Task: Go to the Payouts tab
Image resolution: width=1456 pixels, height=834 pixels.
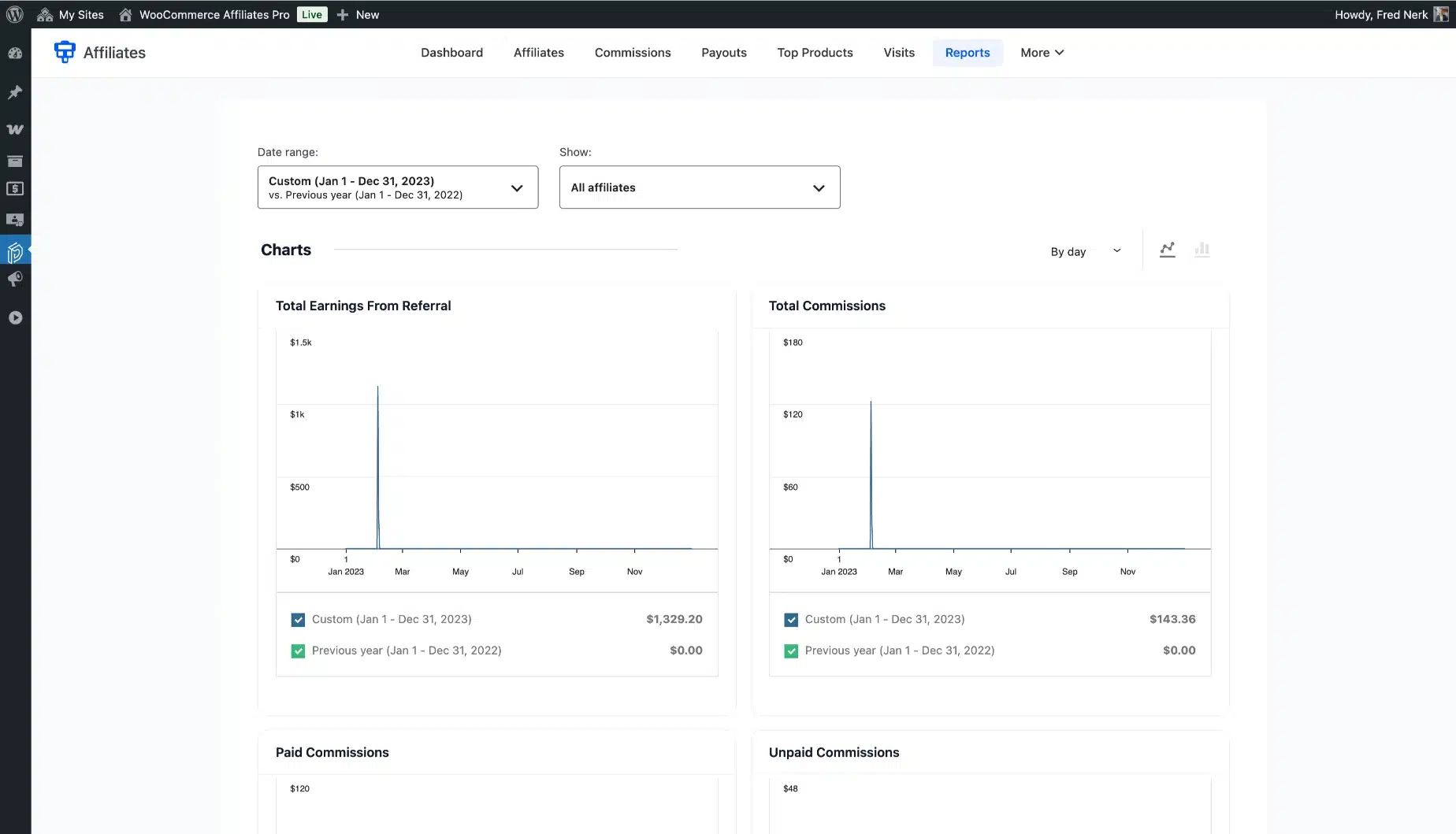Action: [x=723, y=53]
